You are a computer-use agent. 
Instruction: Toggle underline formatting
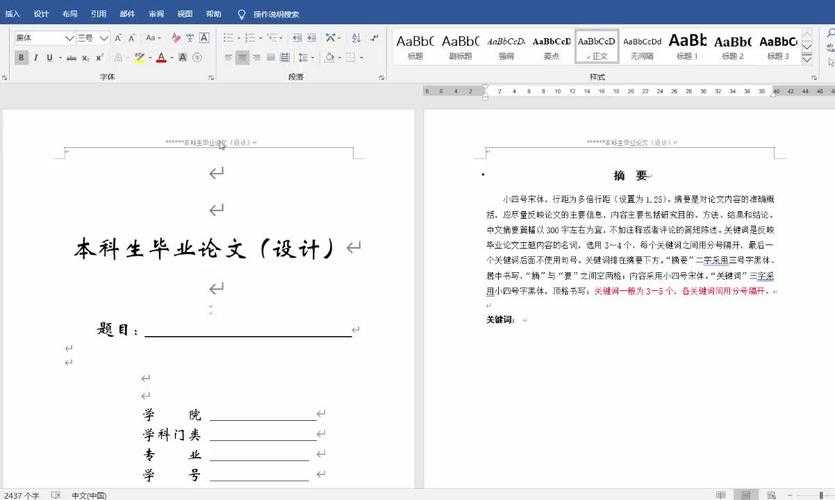point(49,57)
